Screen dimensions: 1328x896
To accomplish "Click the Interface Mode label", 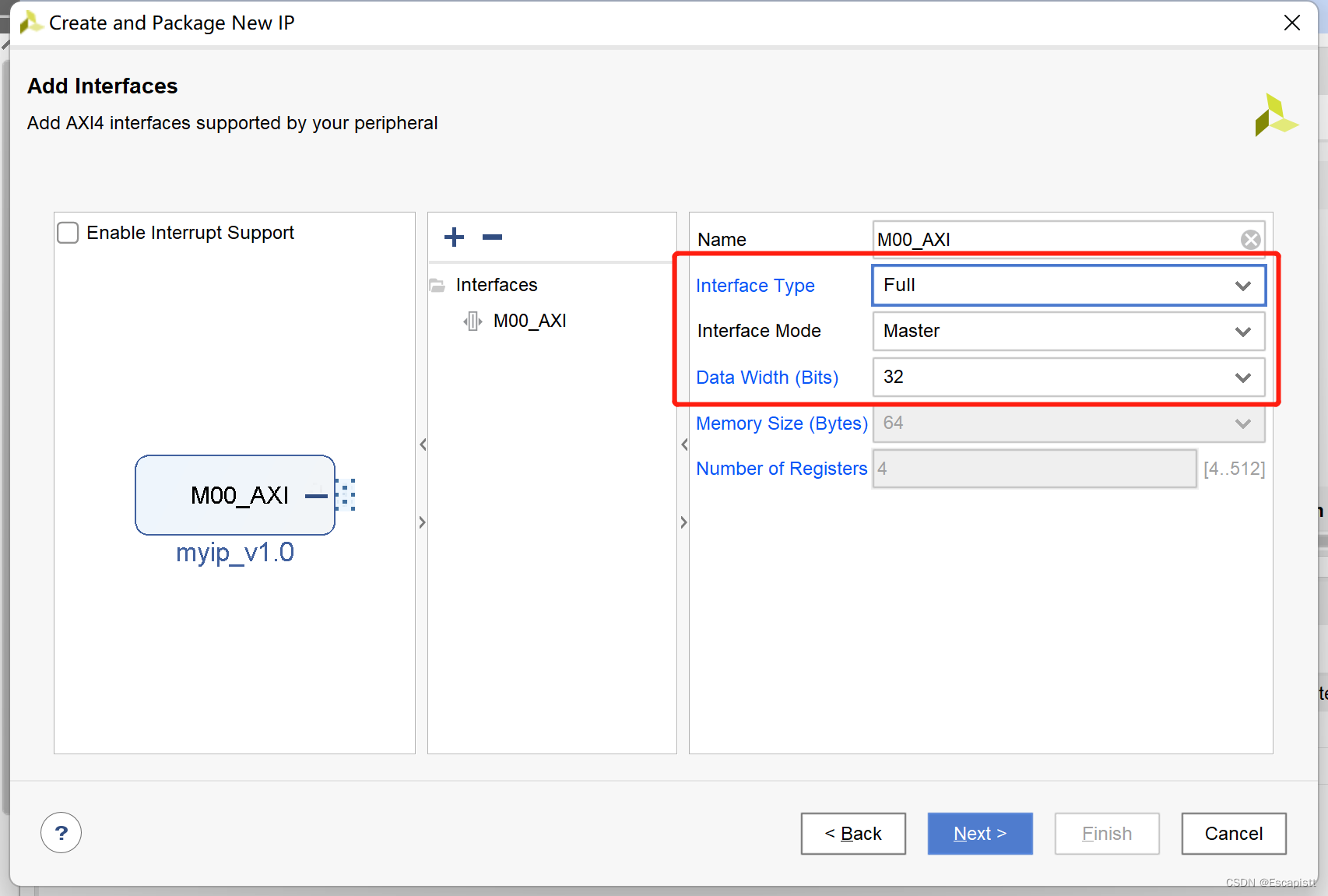I will 759,331.
